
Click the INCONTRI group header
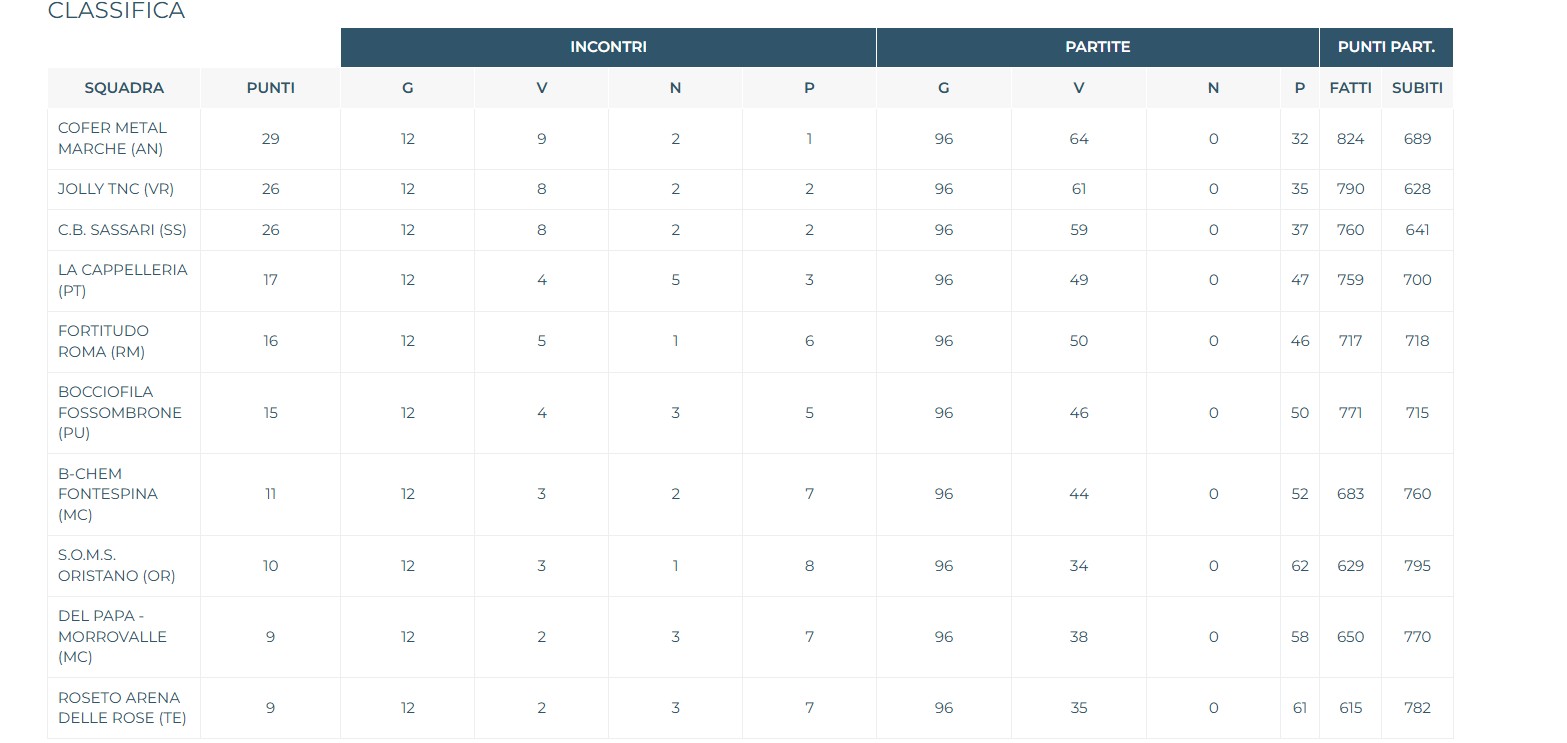(608, 47)
